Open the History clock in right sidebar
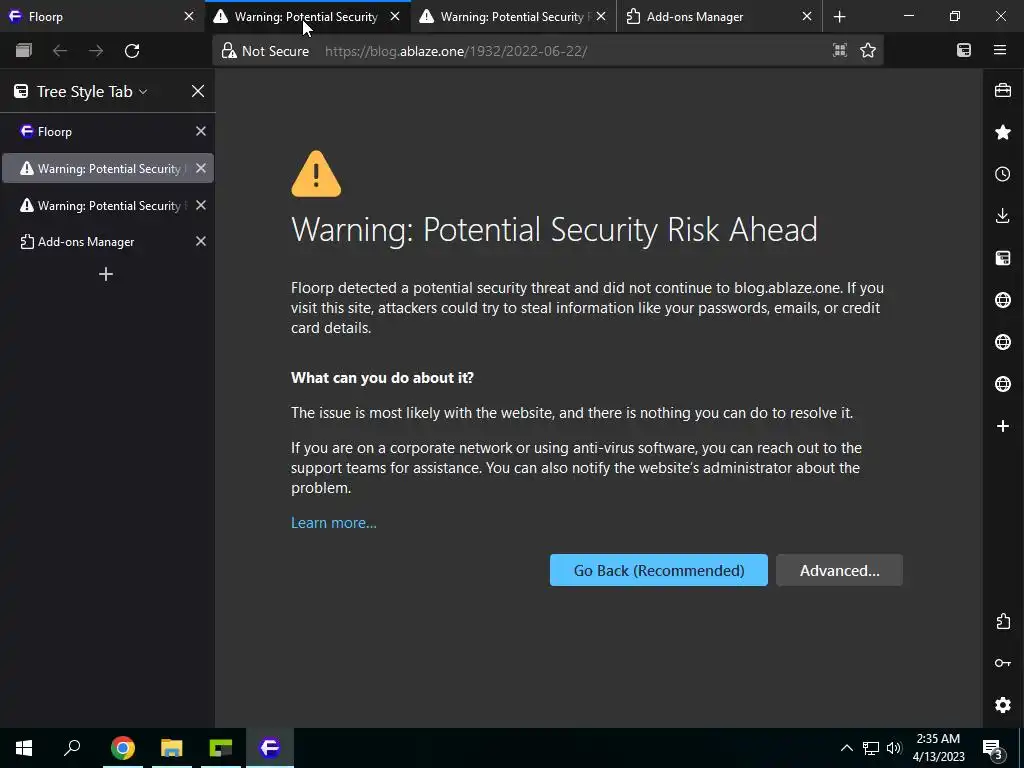This screenshot has width=1024, height=768. pos(1003,174)
